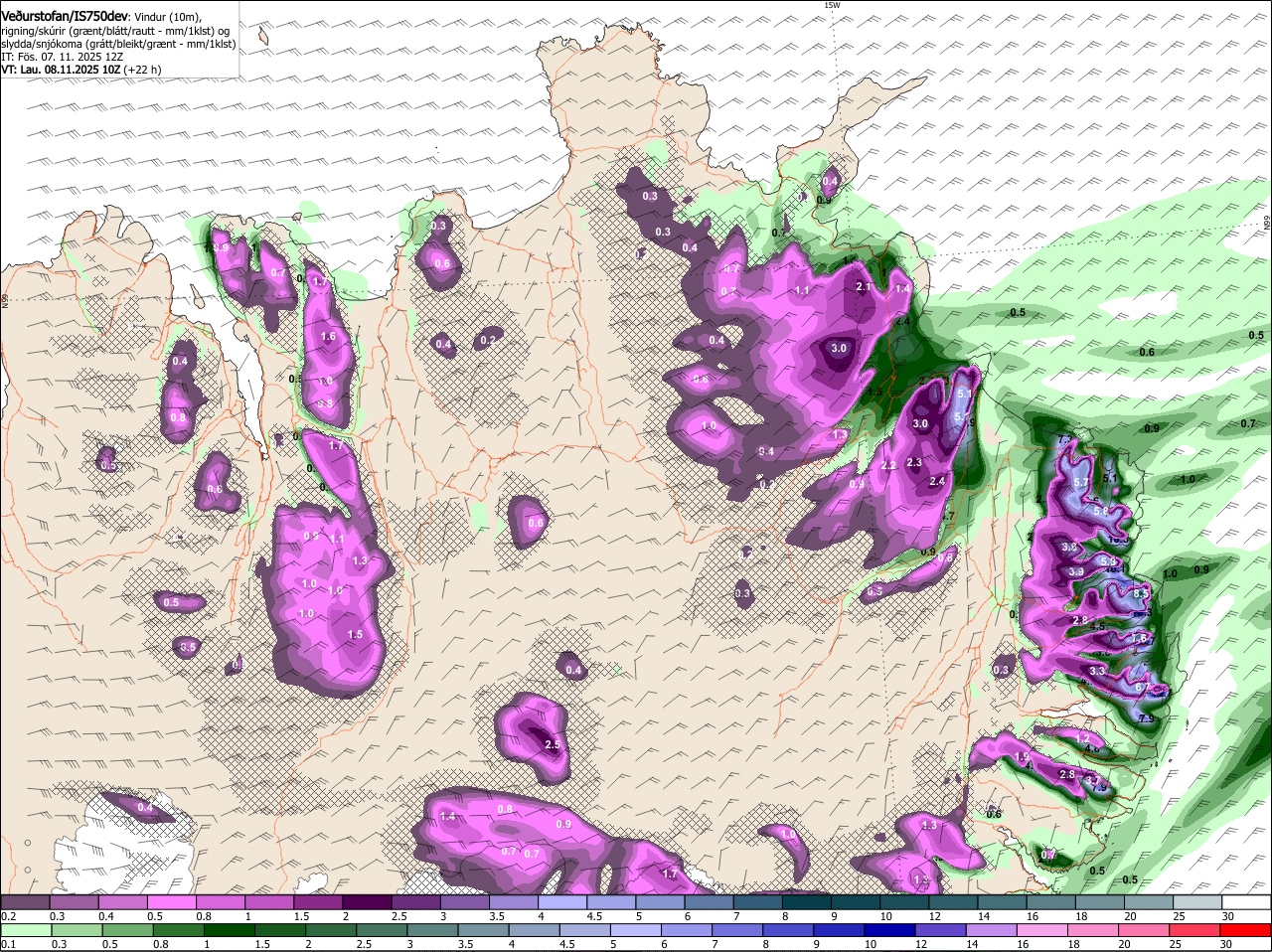
Task: Select the dark mauve 0.2–0.3 snow legend swatch
Action: coord(27,902)
